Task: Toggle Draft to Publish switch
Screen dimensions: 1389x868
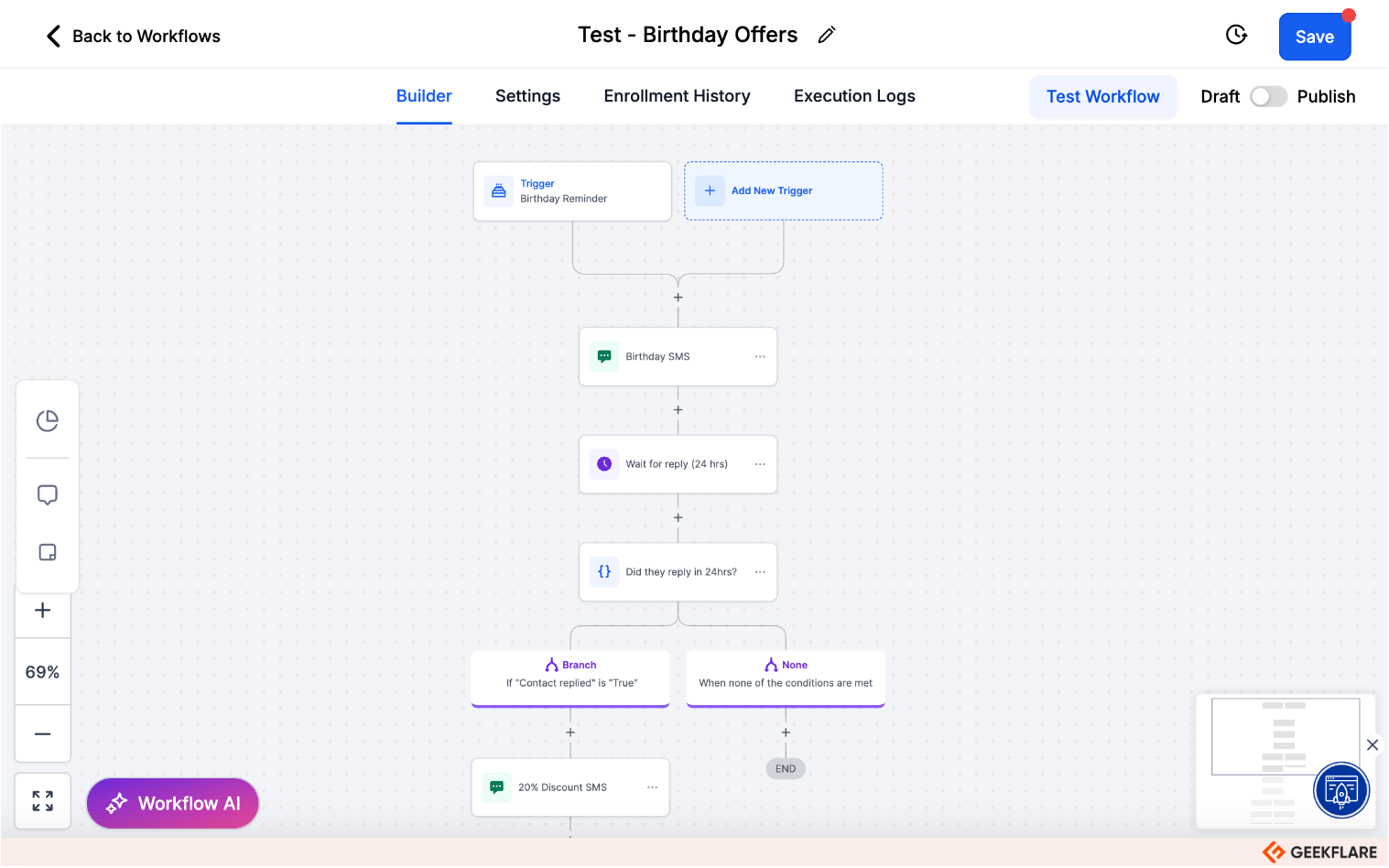Action: point(1268,96)
